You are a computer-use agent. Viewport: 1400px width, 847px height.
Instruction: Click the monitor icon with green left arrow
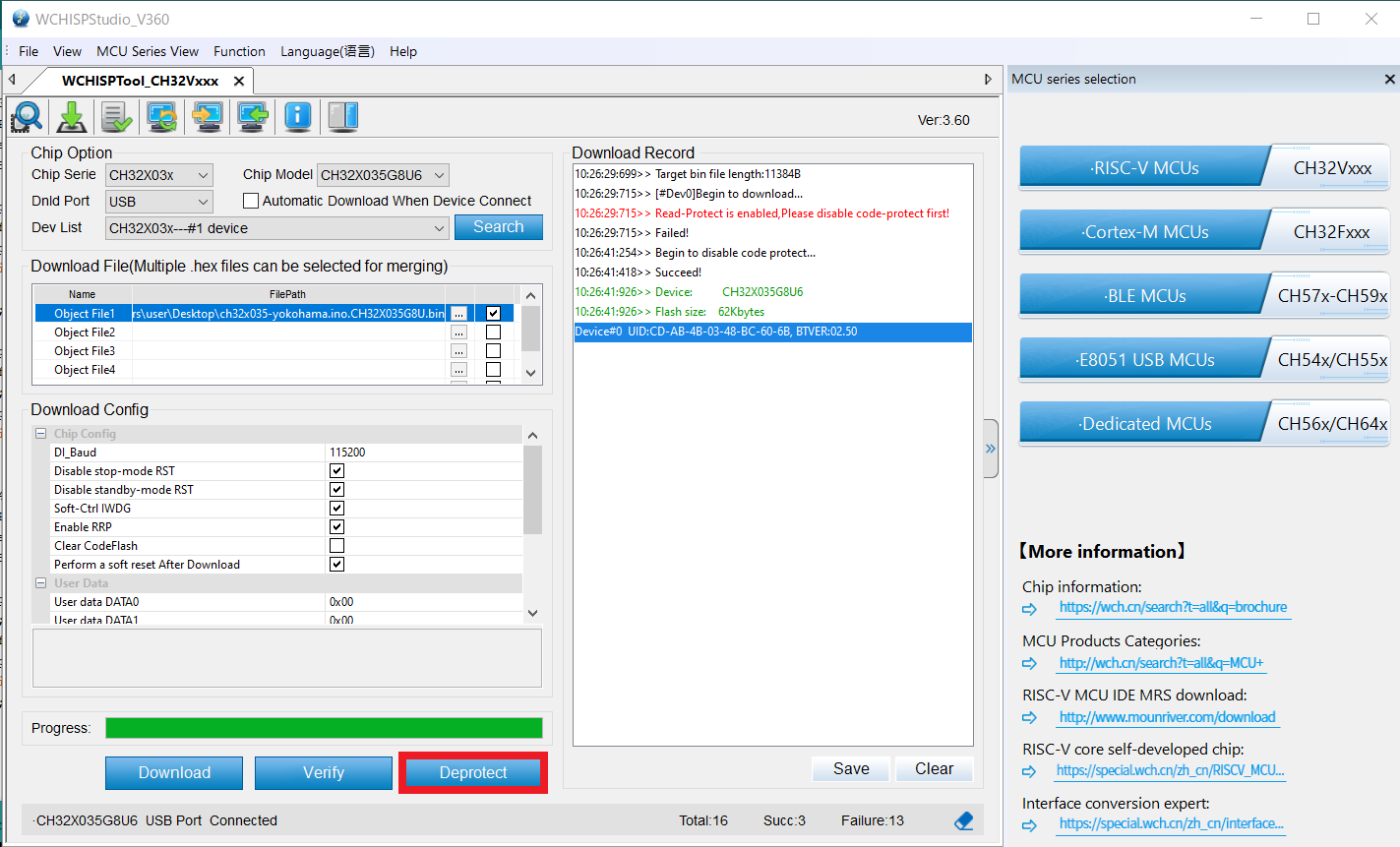(253, 117)
